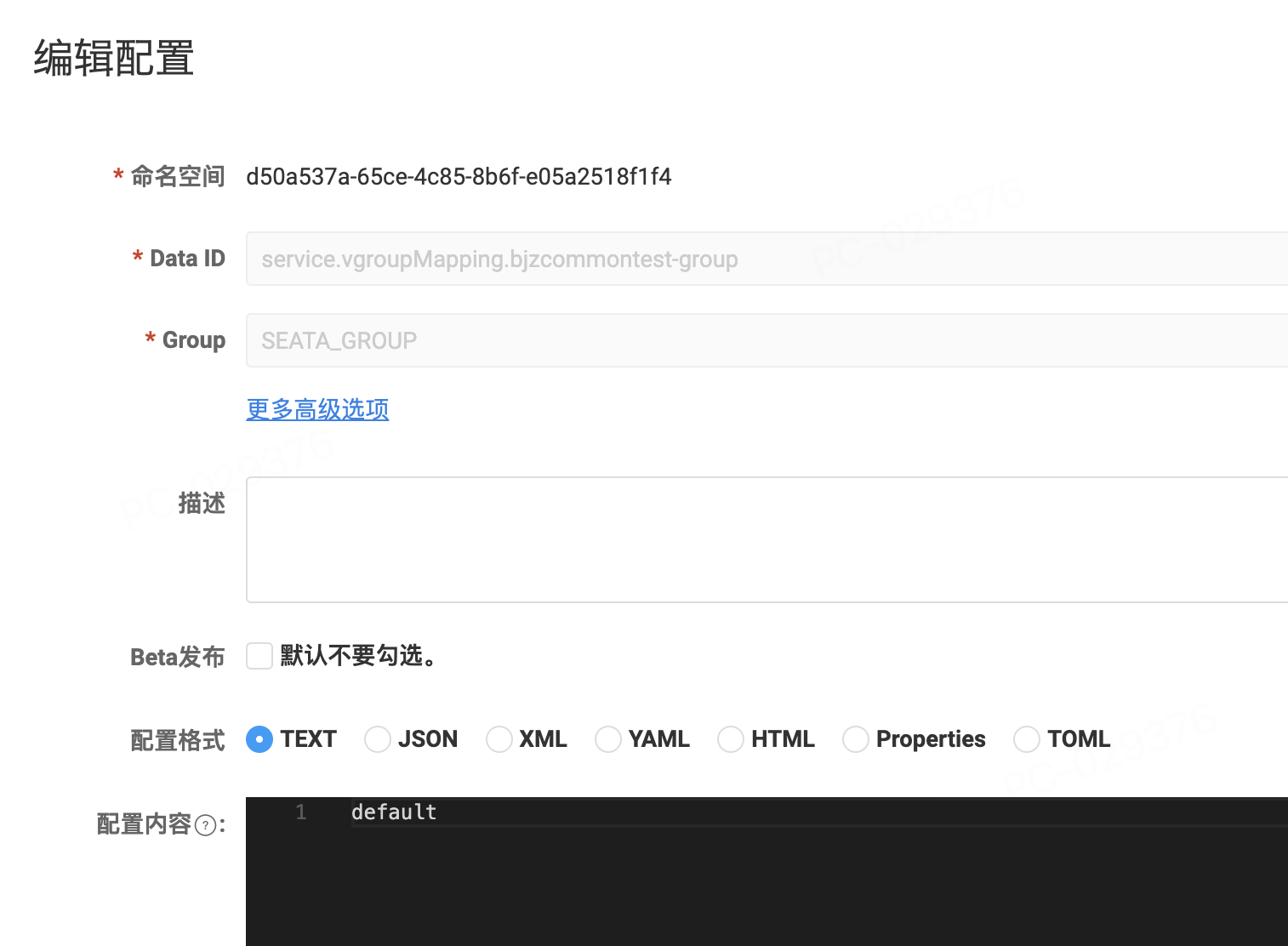This screenshot has width=1288, height=946.
Task: Click namespace ID d50a537a-65ce-4c85-8b6f-e05a2518f1f4
Action: 459,177
